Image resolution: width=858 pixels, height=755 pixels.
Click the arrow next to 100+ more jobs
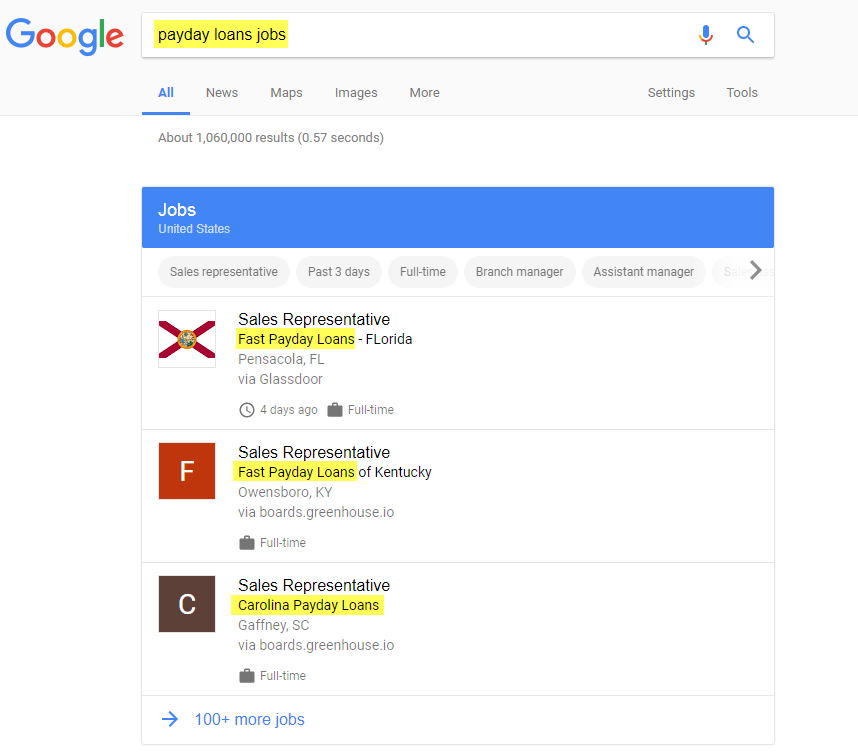click(x=170, y=719)
